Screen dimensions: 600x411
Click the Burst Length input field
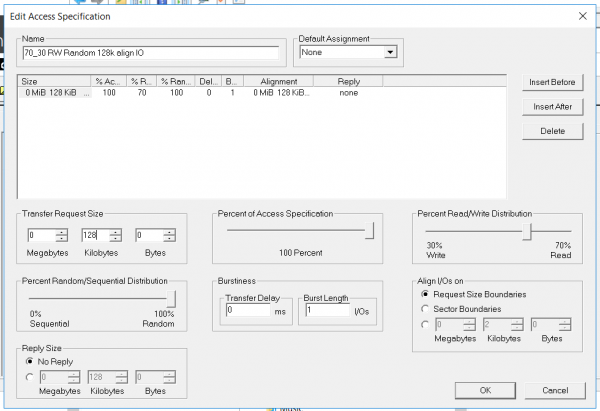pos(326,311)
